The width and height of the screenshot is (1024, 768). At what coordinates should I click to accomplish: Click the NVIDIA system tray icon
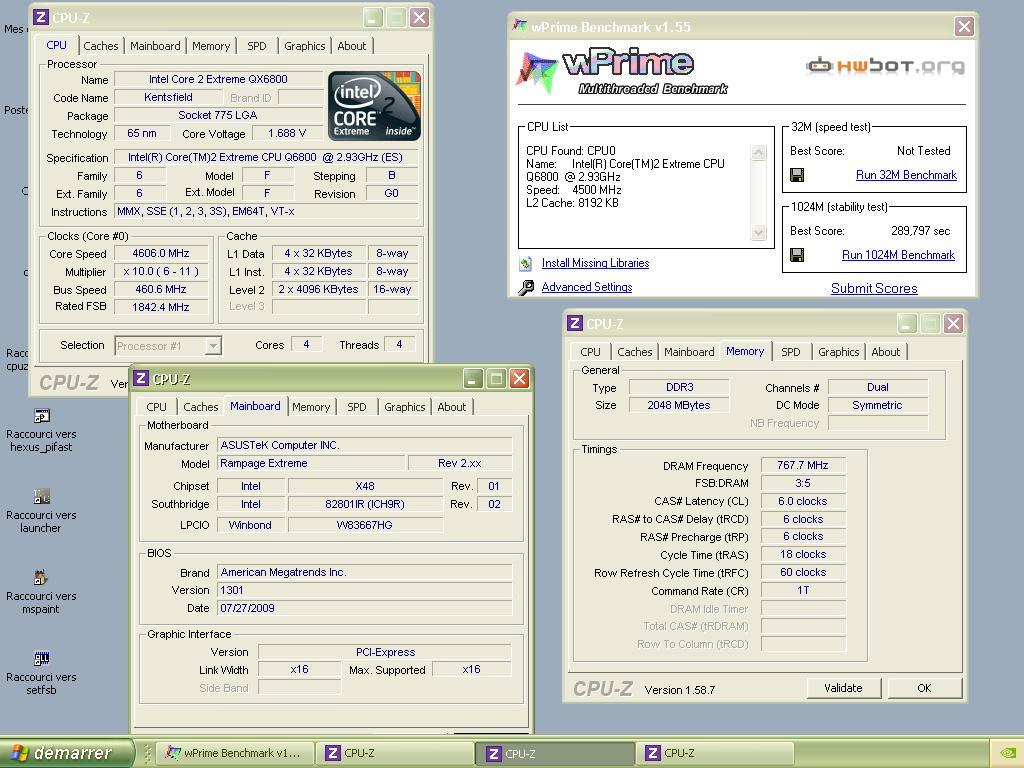point(1008,752)
